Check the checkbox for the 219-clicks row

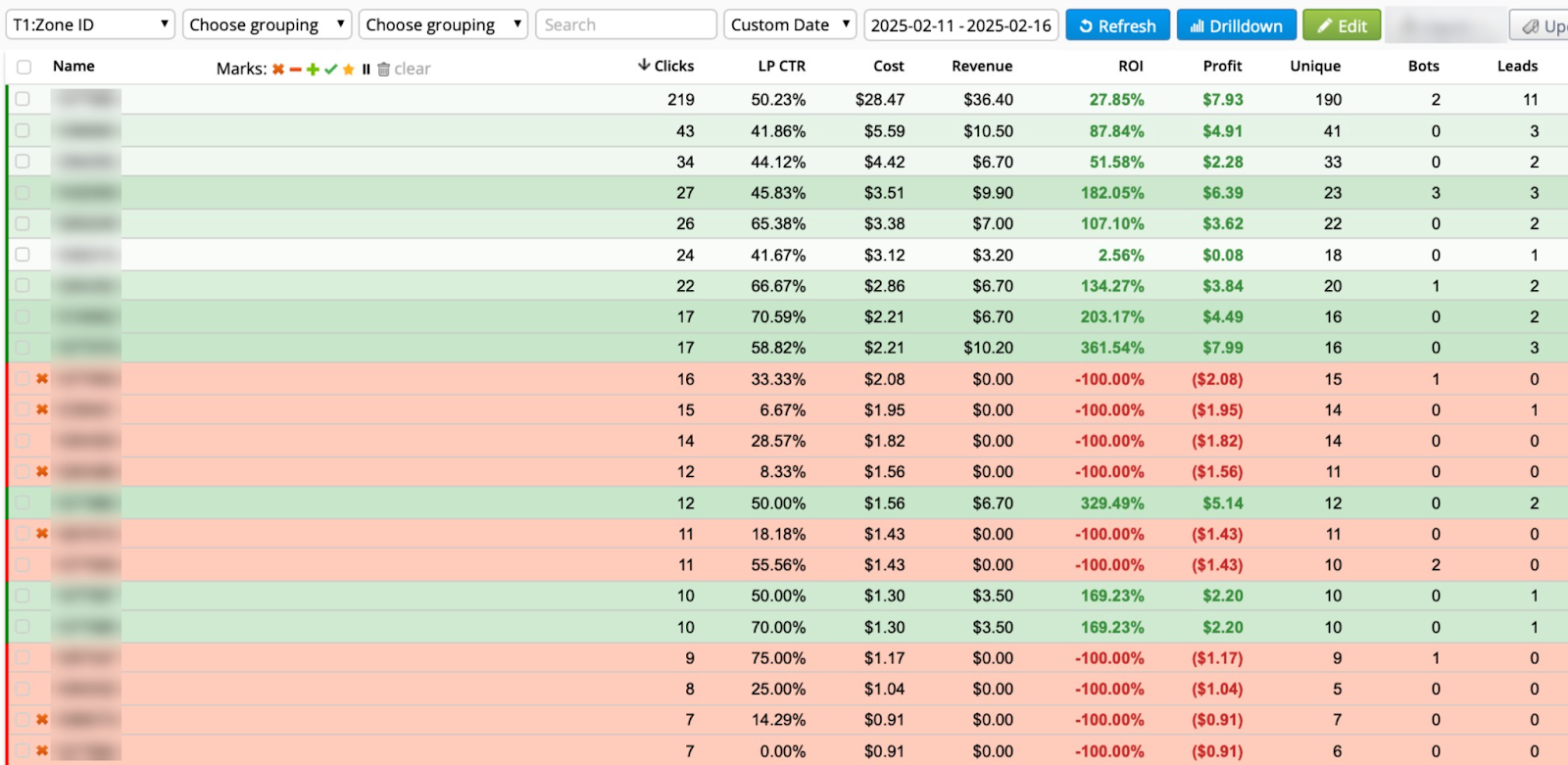(x=23, y=99)
